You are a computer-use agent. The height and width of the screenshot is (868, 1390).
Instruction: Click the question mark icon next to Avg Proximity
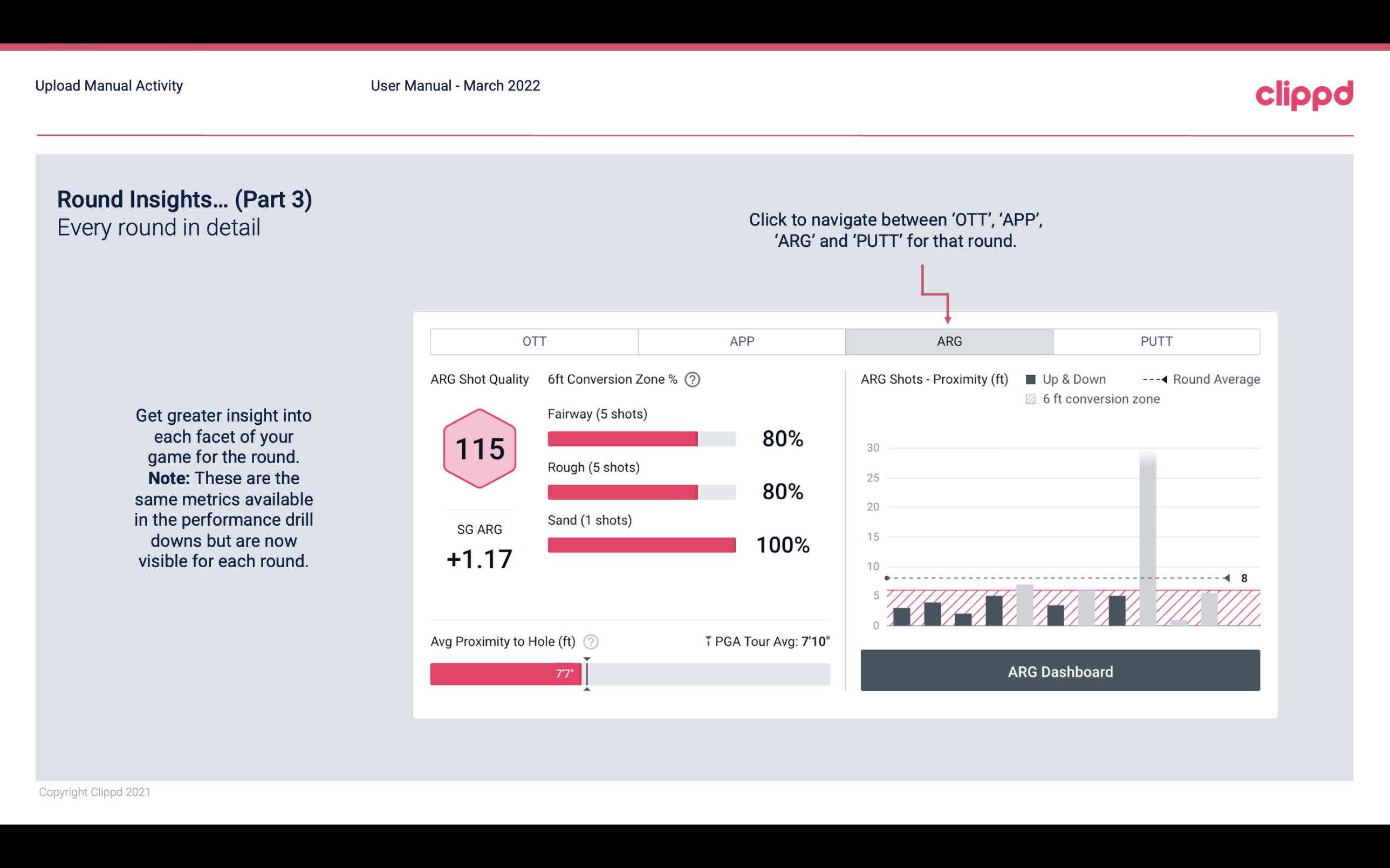click(591, 641)
